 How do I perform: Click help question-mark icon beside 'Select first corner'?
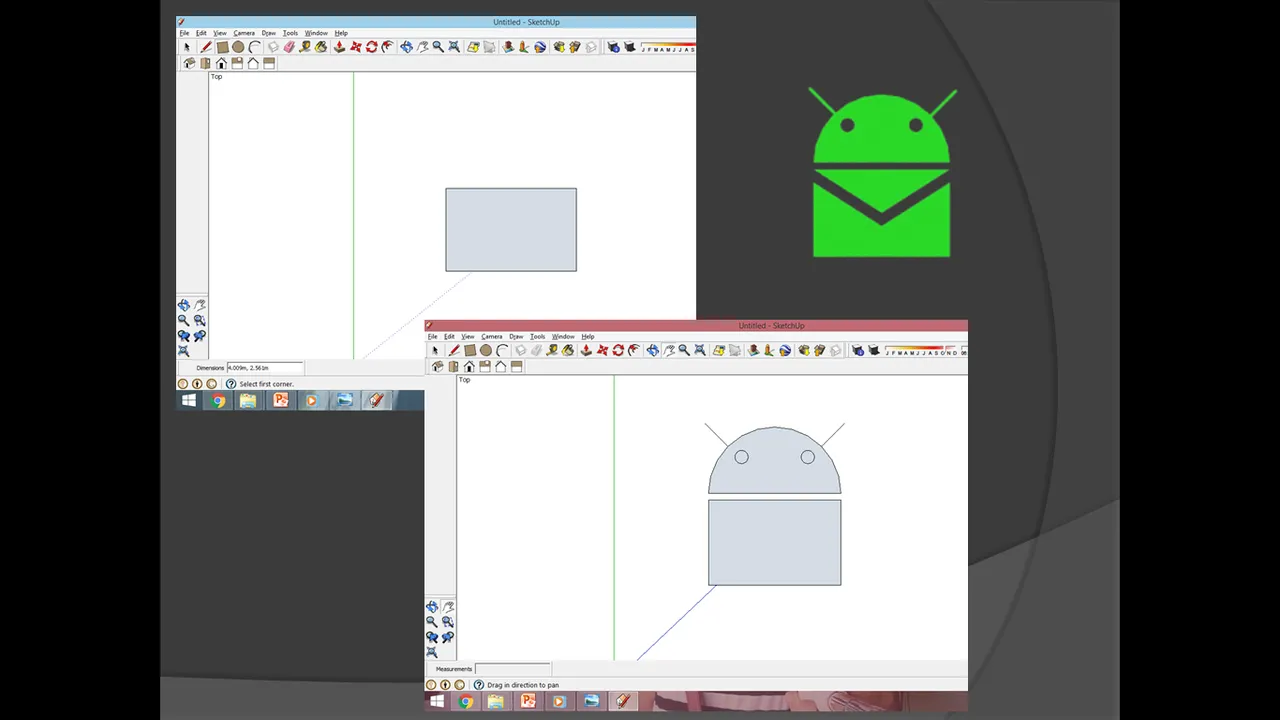pos(231,384)
